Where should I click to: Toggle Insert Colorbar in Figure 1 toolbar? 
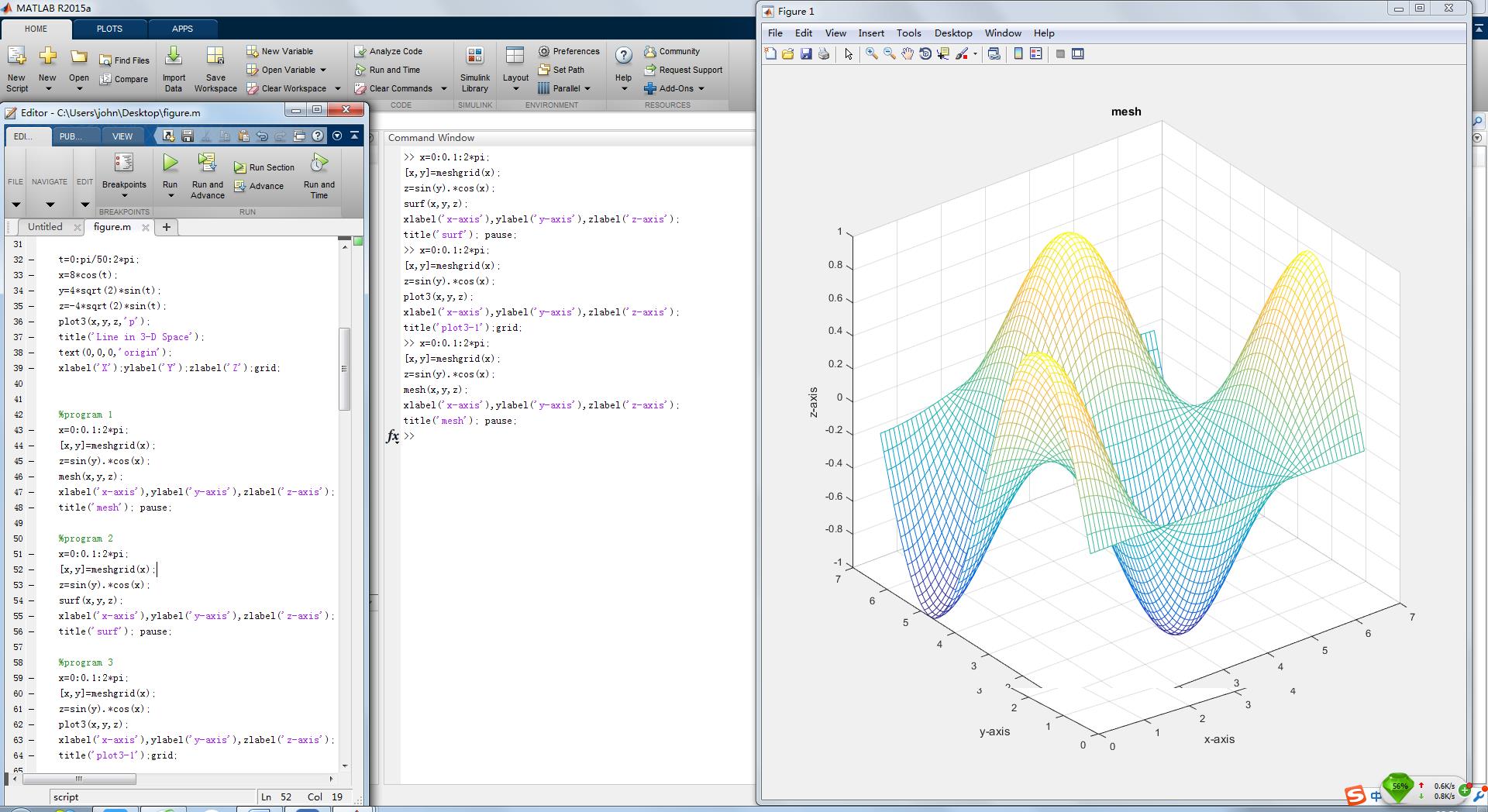pyautogui.click(x=1018, y=53)
